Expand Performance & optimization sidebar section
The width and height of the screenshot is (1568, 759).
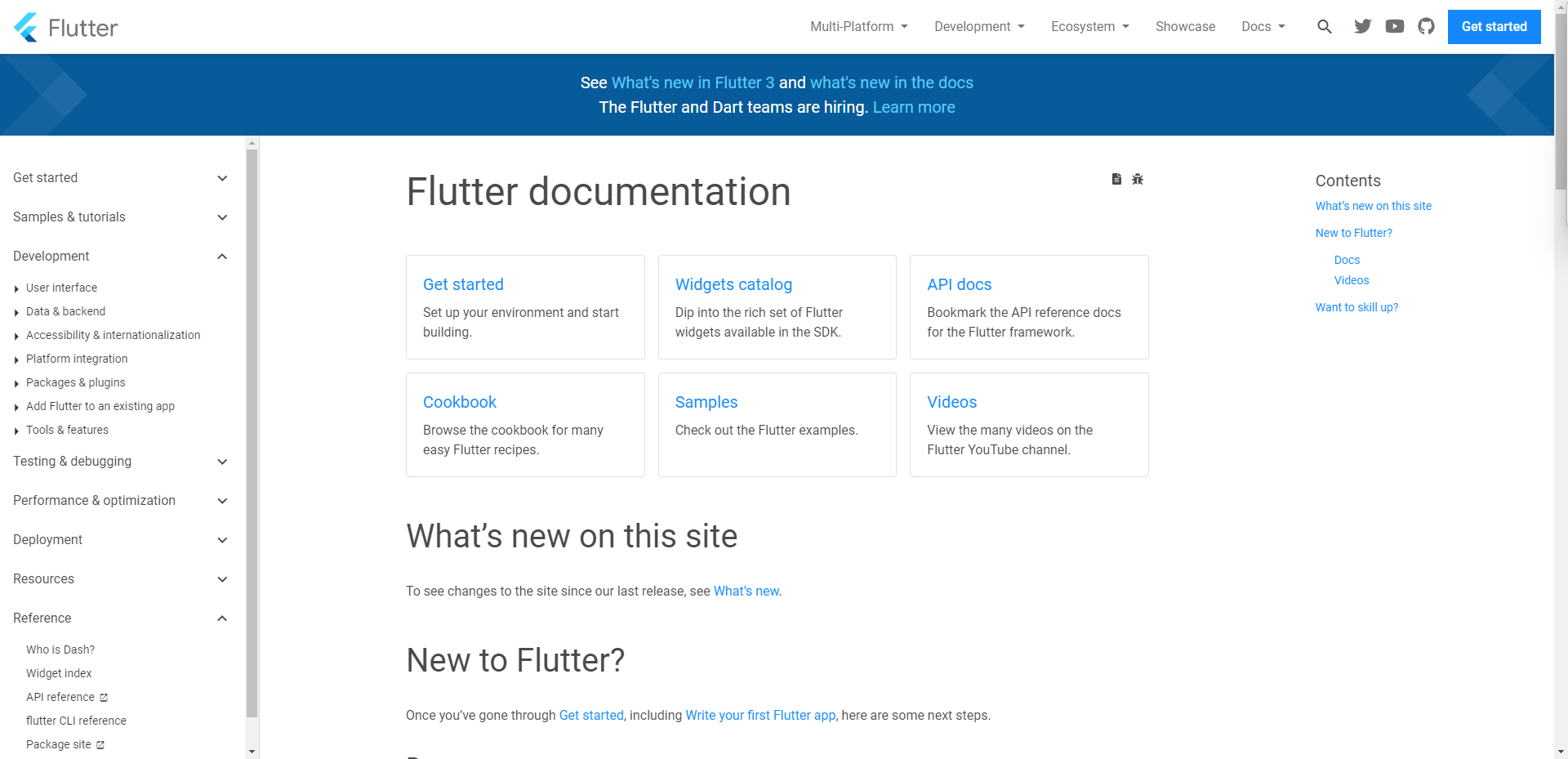tap(121, 501)
